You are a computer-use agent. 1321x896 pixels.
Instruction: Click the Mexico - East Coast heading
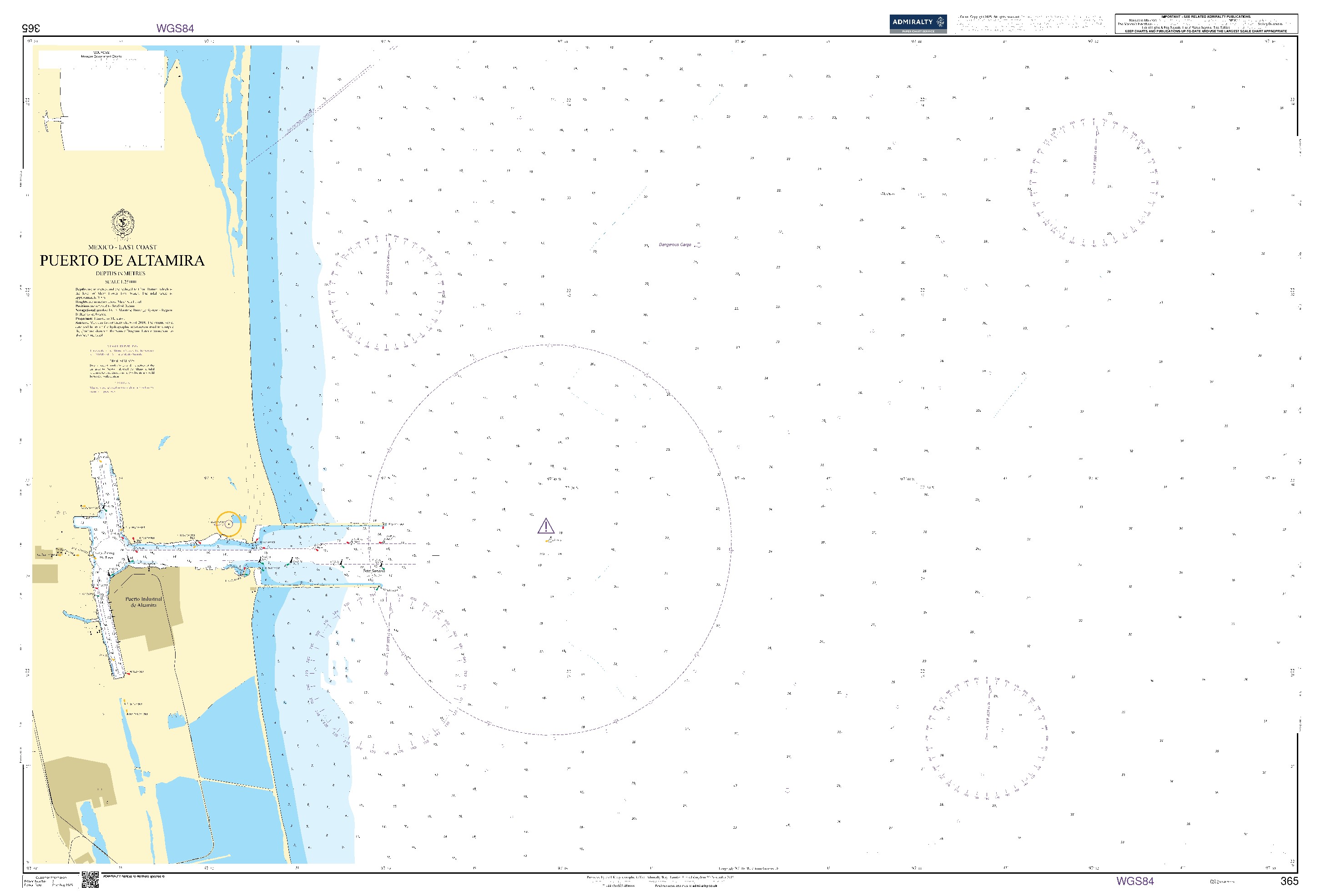(x=122, y=247)
